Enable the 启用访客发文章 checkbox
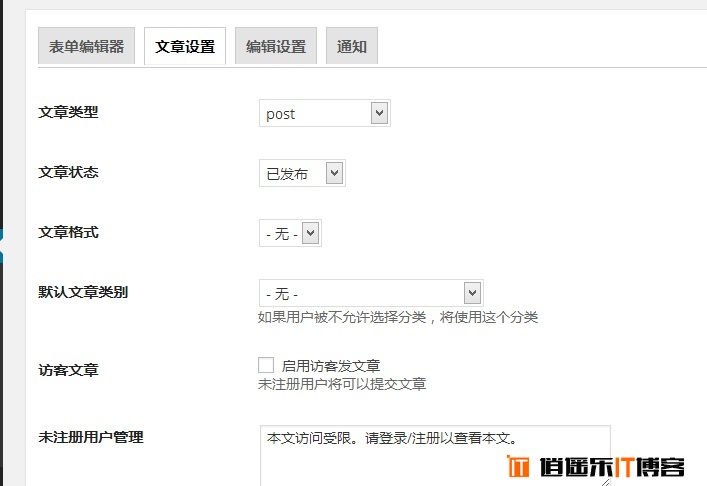 [266, 365]
